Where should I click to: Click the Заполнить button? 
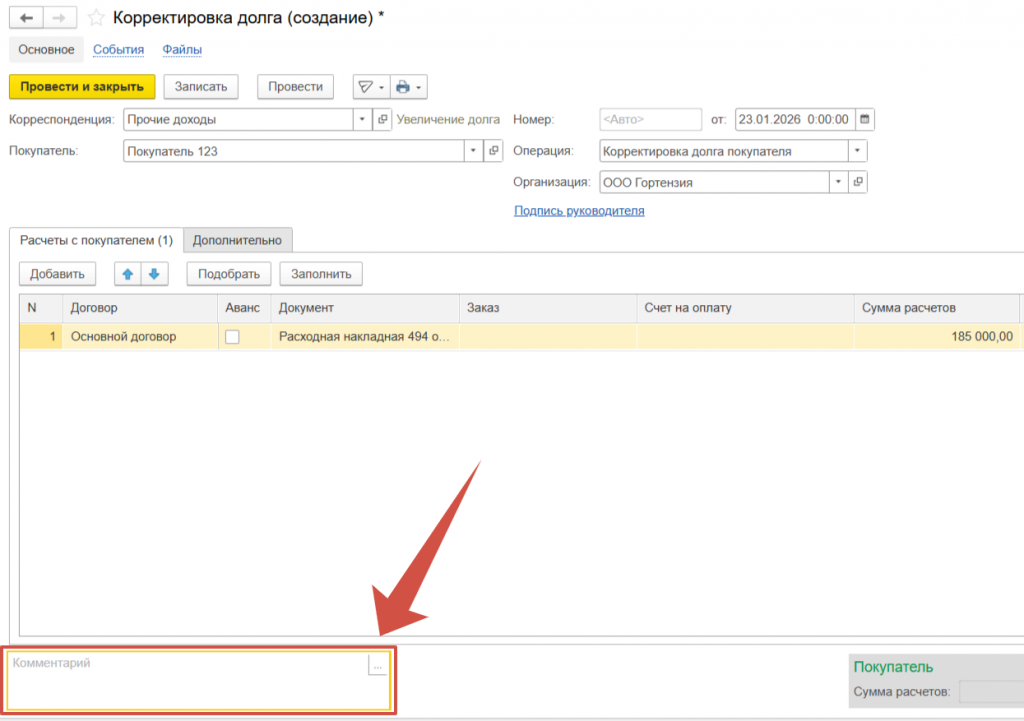321,274
